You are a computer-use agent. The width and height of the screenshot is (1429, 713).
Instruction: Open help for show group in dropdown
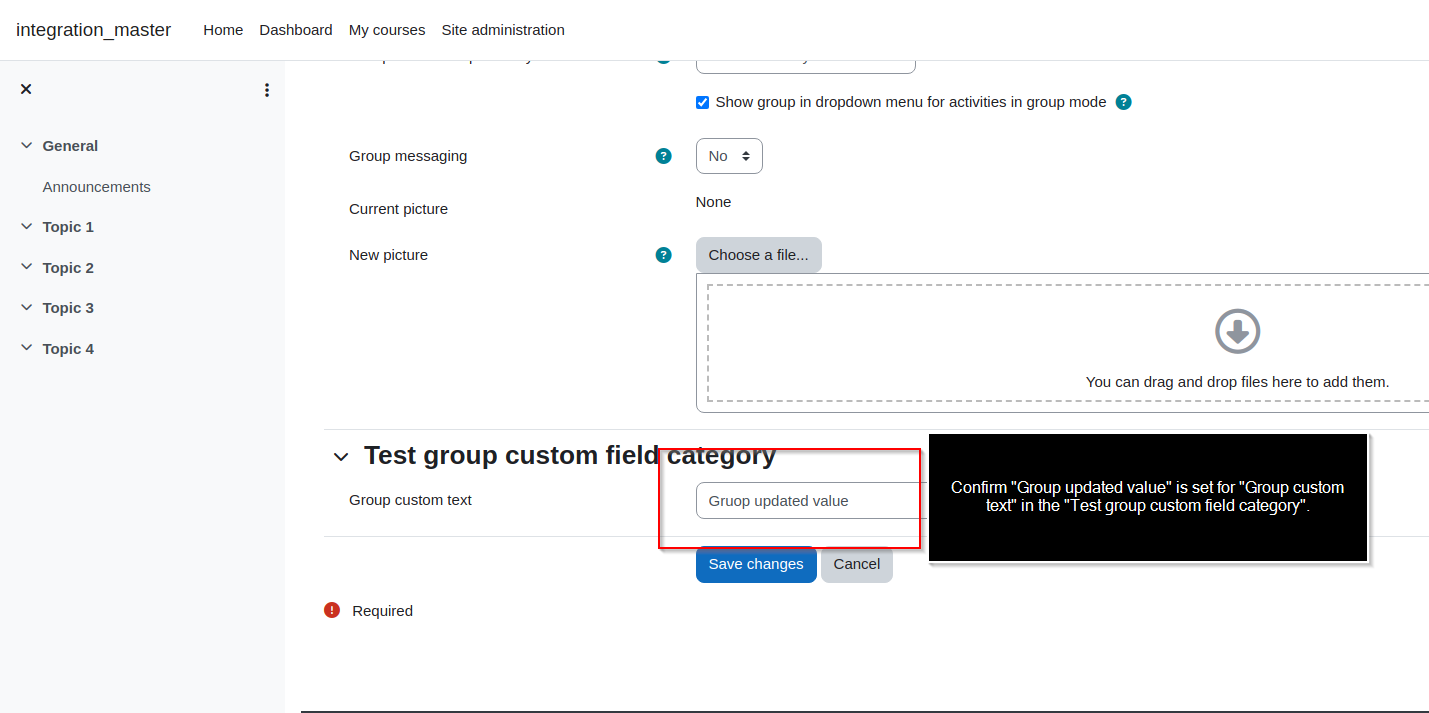coord(1123,102)
